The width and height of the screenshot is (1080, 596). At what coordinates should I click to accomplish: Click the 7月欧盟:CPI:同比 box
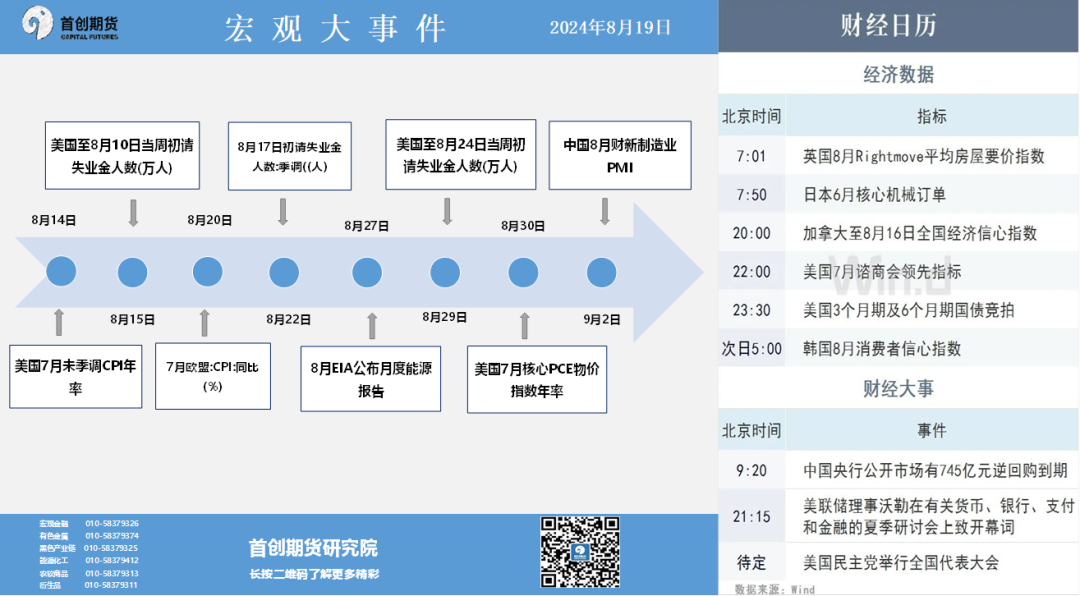pyautogui.click(x=213, y=376)
